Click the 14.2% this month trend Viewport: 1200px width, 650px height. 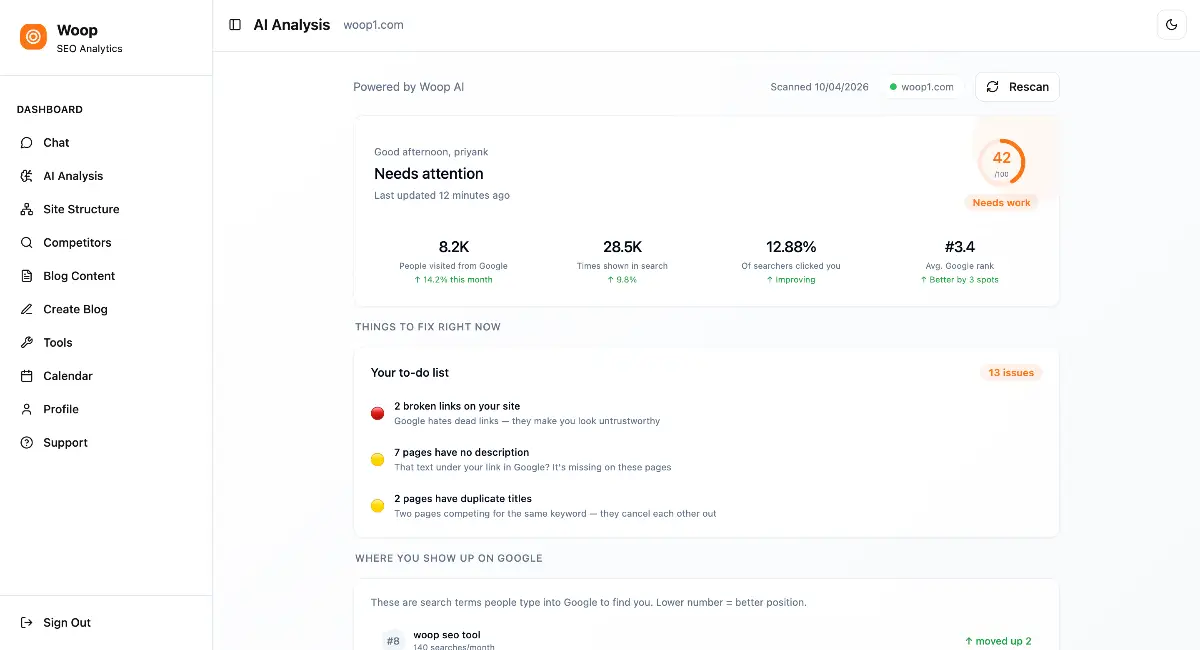(453, 280)
